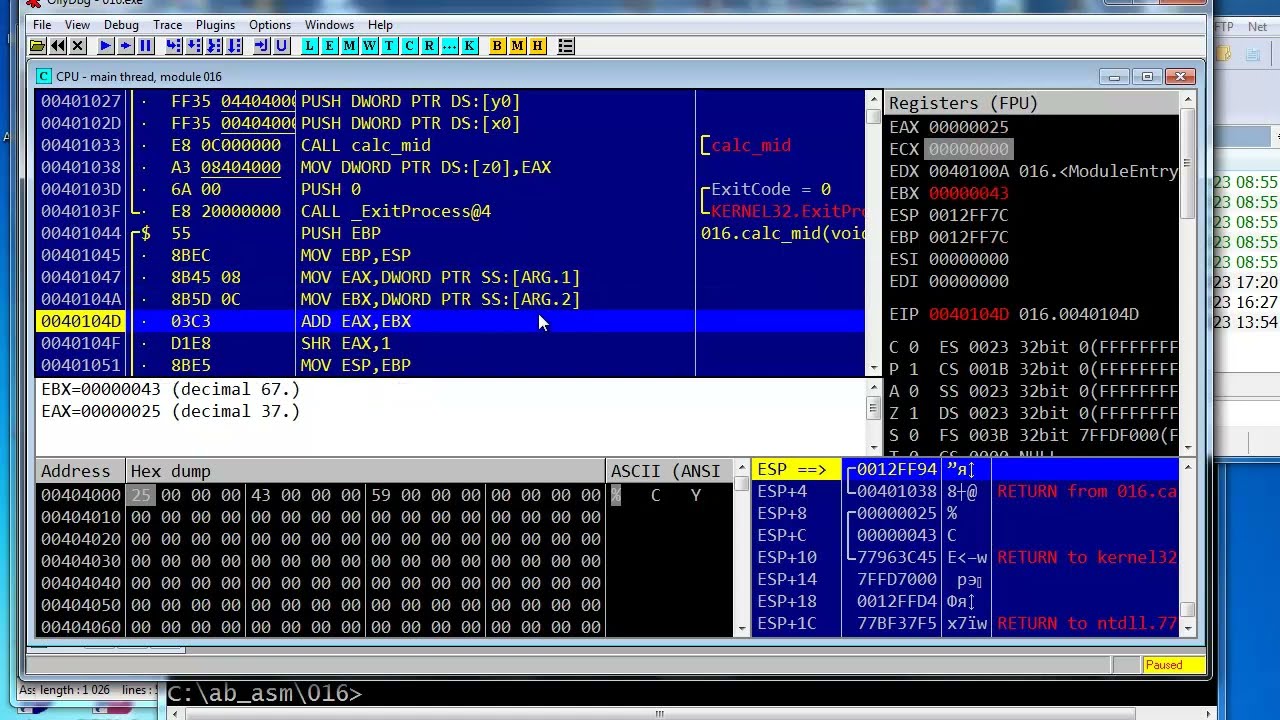The width and height of the screenshot is (1280, 720).
Task: Open Executable modules with E icon
Action: (x=329, y=46)
